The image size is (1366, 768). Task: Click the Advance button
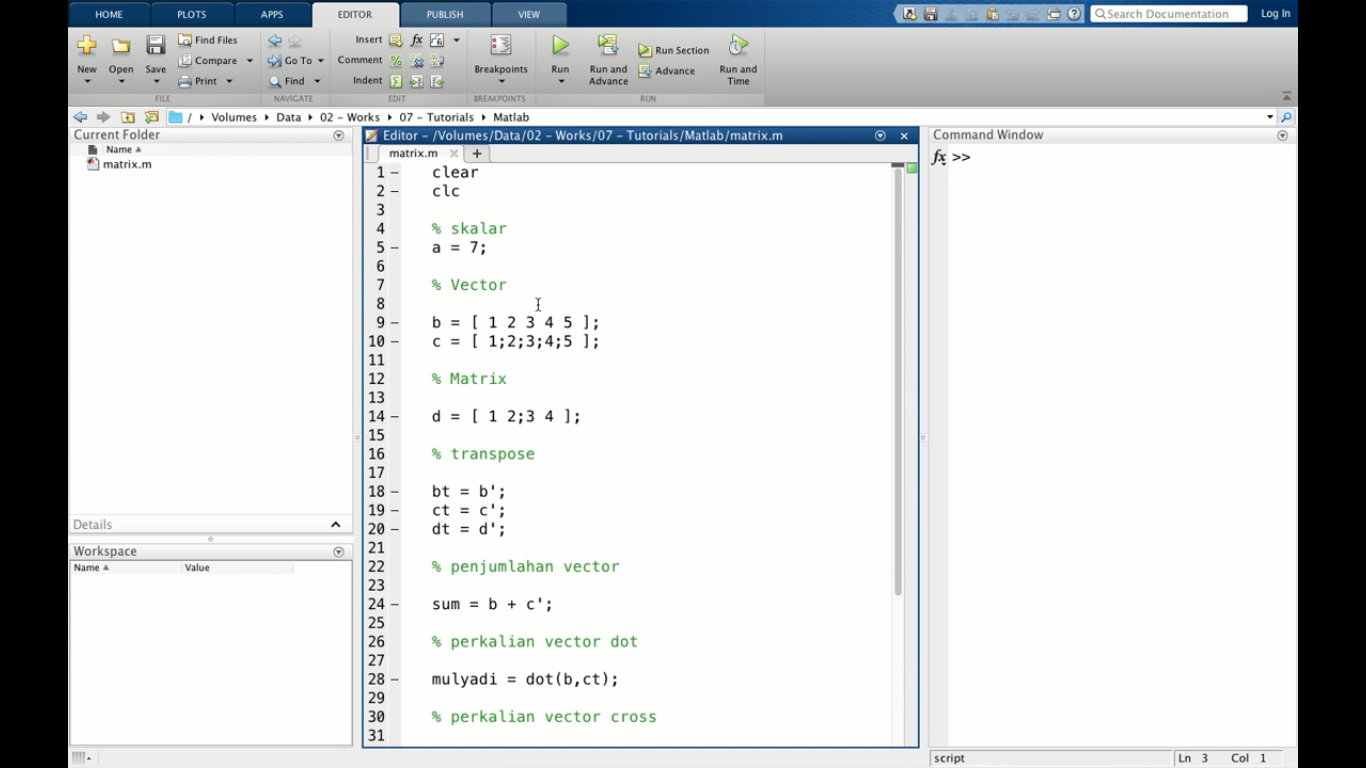(667, 71)
